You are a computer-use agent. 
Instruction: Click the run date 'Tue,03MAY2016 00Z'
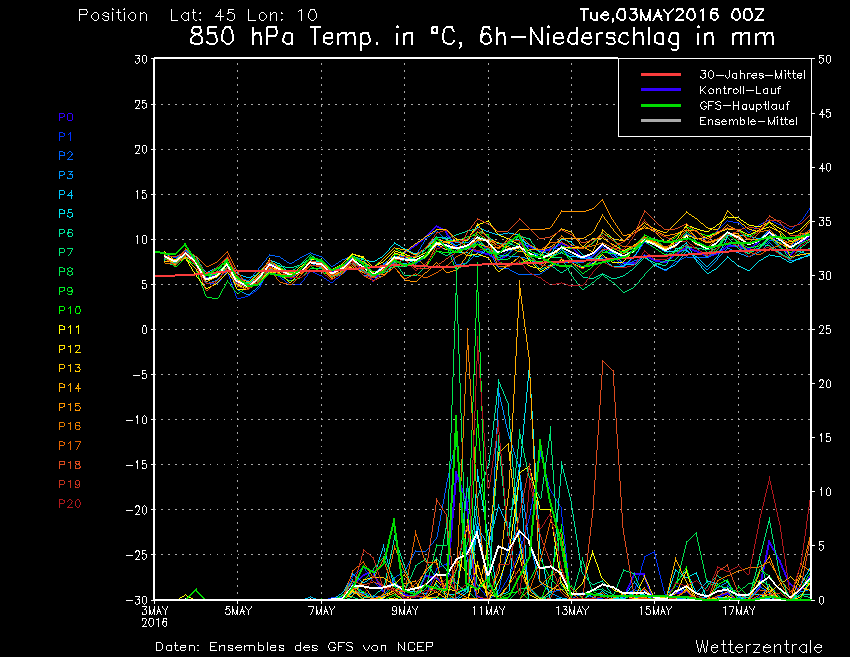pyautogui.click(x=672, y=15)
